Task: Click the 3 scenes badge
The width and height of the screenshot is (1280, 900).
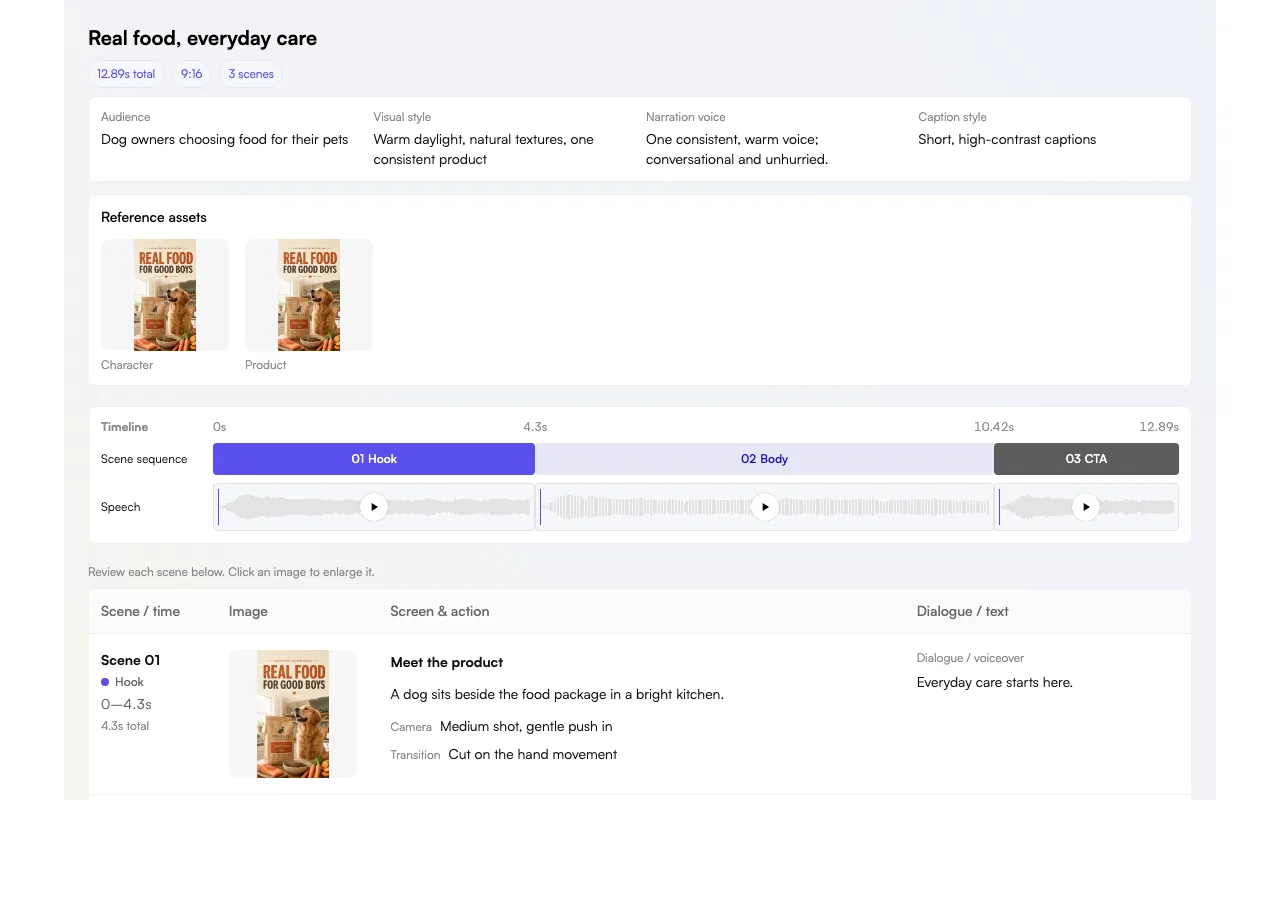Action: pyautogui.click(x=251, y=74)
